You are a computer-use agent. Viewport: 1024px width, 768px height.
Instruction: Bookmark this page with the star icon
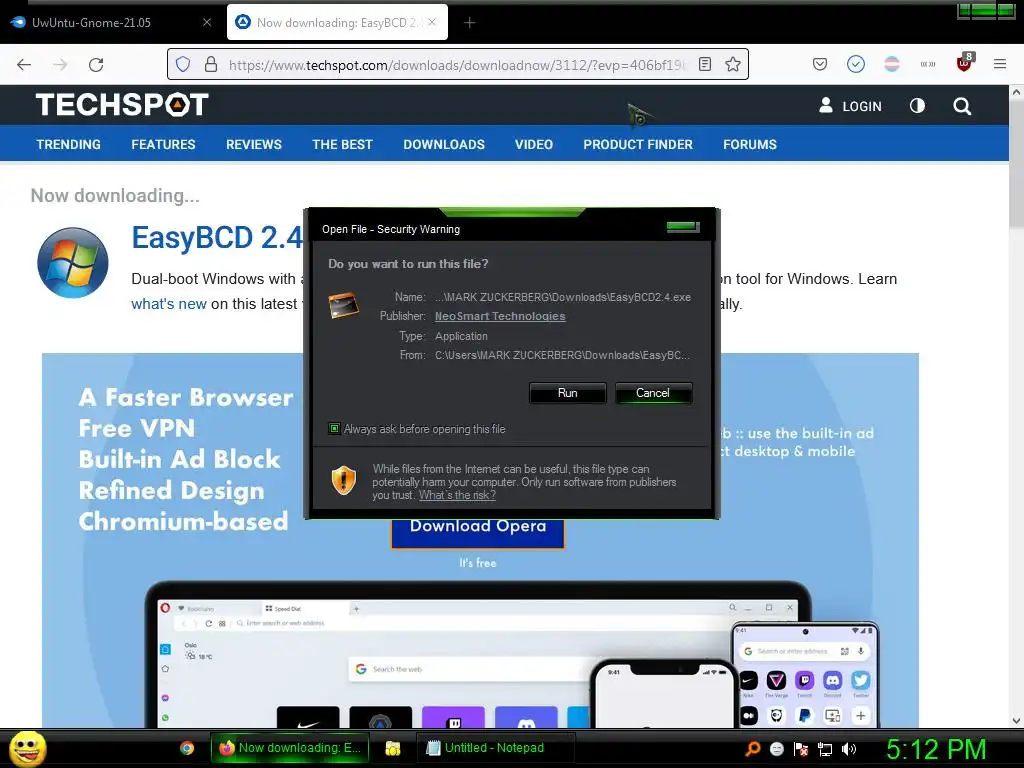pos(733,64)
